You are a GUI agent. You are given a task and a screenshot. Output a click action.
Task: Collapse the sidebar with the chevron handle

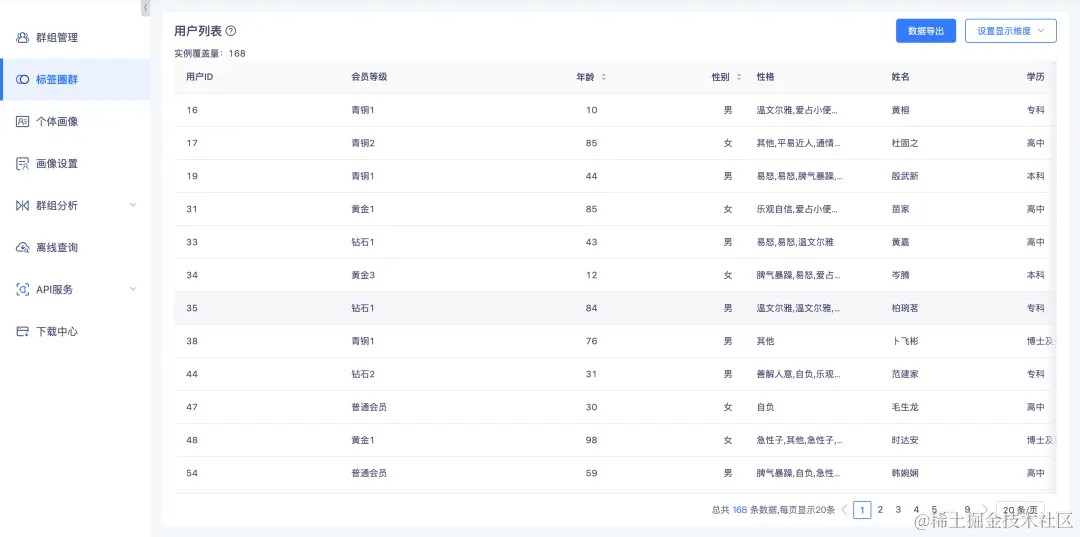(145, 8)
